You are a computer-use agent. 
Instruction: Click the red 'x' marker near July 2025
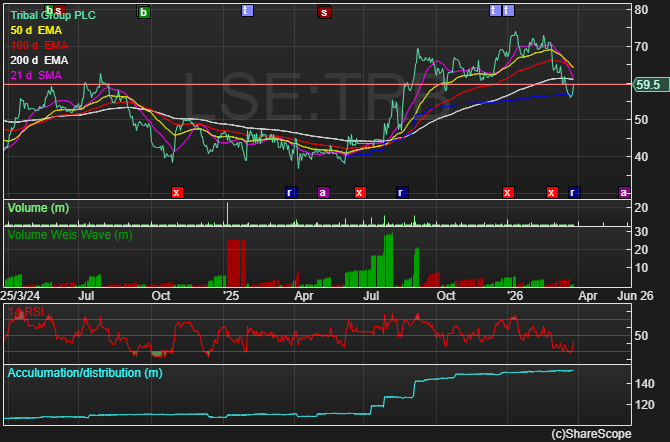[360, 192]
